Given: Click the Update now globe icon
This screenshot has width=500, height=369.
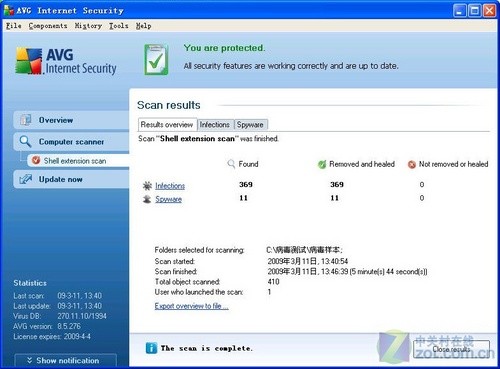Looking at the screenshot, I should [x=26, y=179].
